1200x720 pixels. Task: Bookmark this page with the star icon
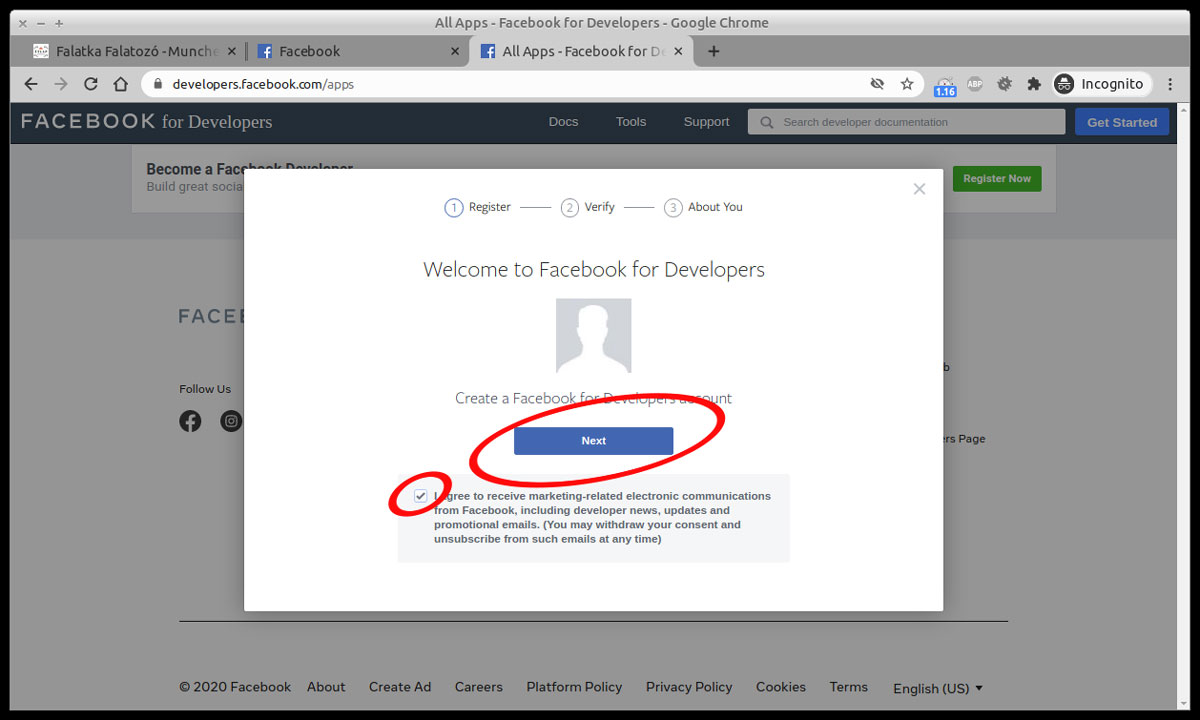coord(907,84)
